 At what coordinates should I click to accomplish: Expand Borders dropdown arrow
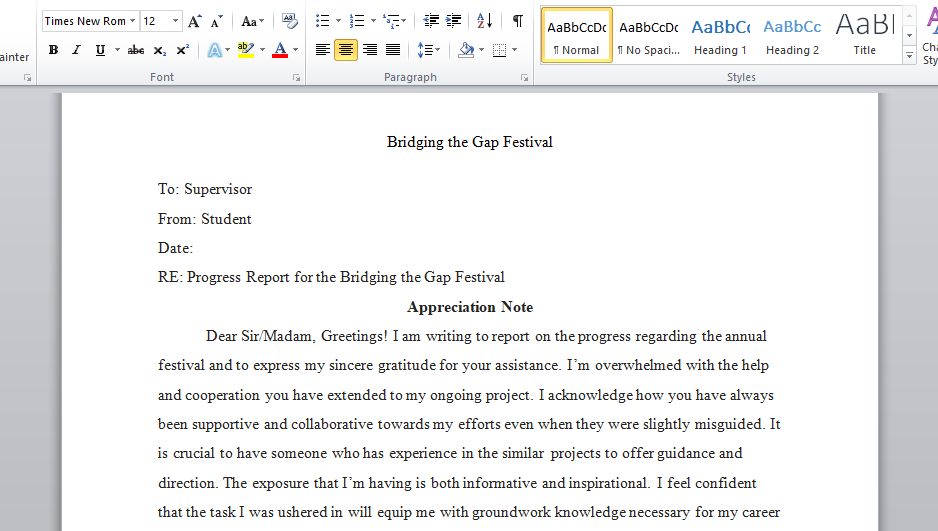click(x=514, y=50)
